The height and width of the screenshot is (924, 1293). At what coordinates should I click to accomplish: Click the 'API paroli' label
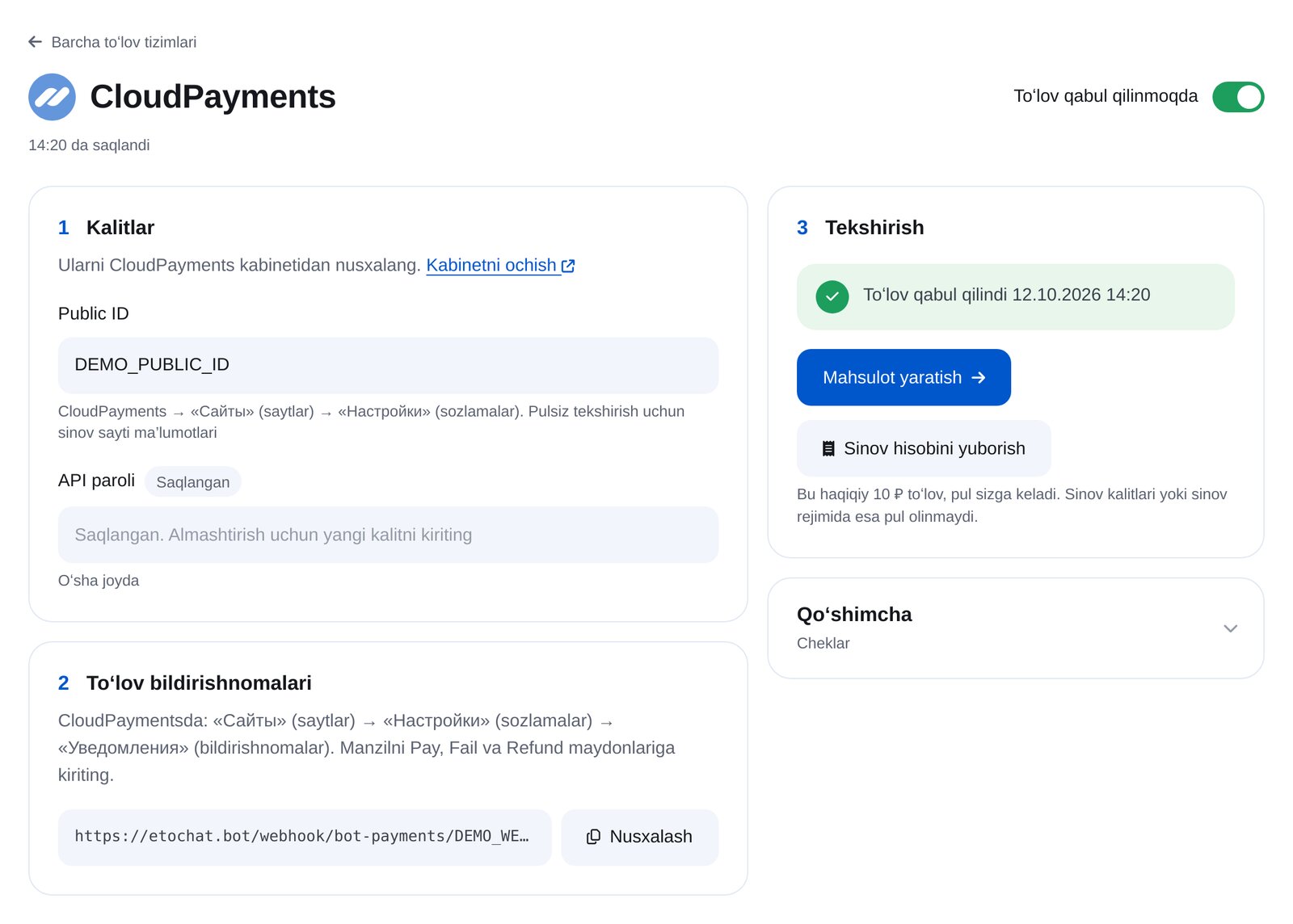point(96,481)
